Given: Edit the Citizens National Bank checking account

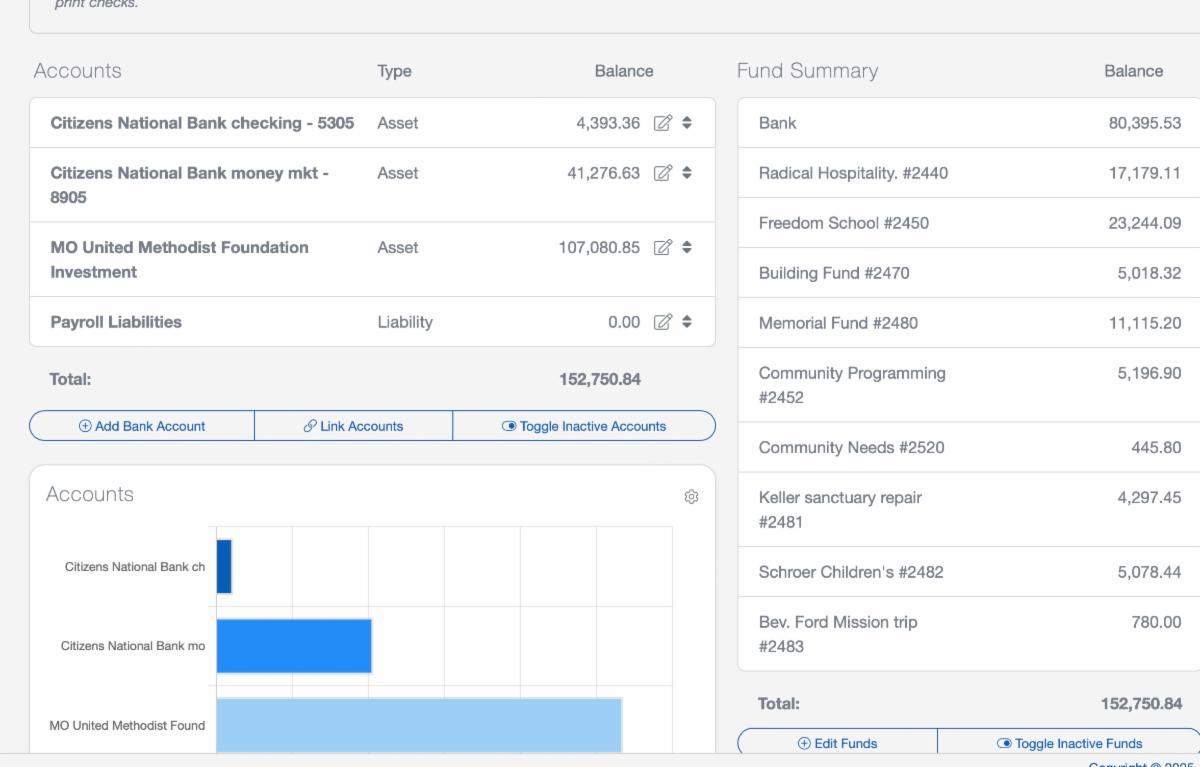Looking at the screenshot, I should pos(662,123).
